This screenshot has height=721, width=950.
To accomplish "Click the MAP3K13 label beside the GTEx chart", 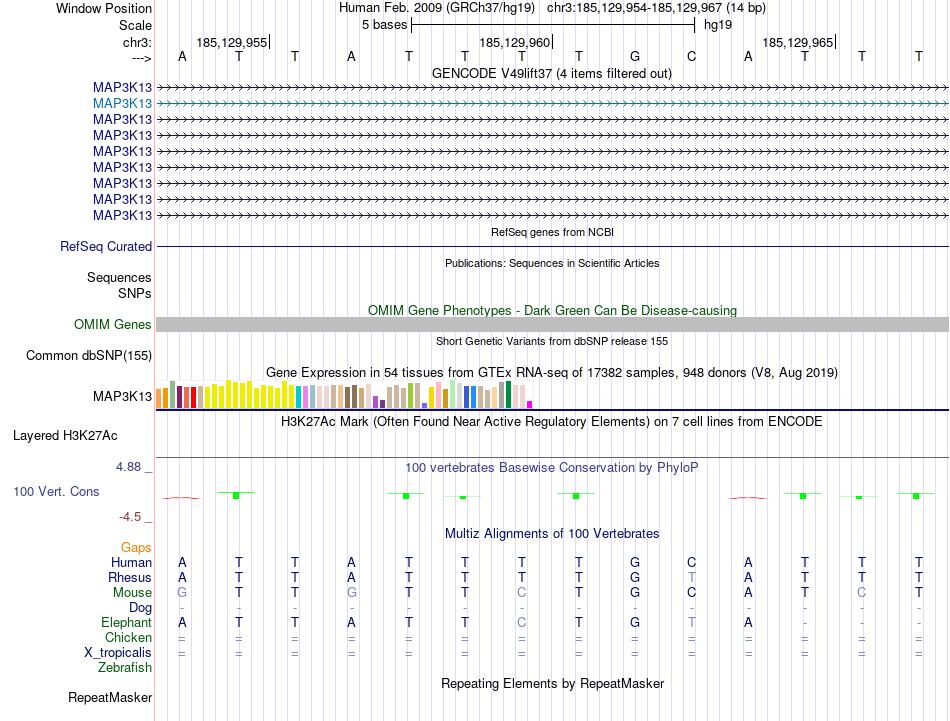I will point(122,396).
